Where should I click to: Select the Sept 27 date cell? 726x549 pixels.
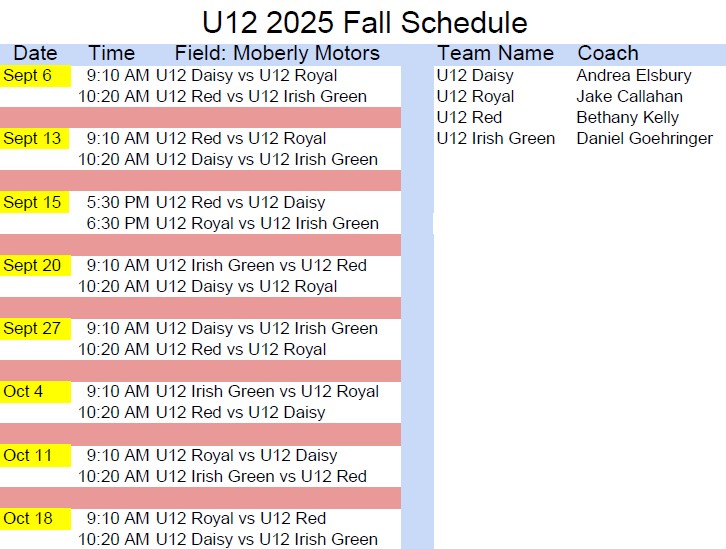(32, 328)
